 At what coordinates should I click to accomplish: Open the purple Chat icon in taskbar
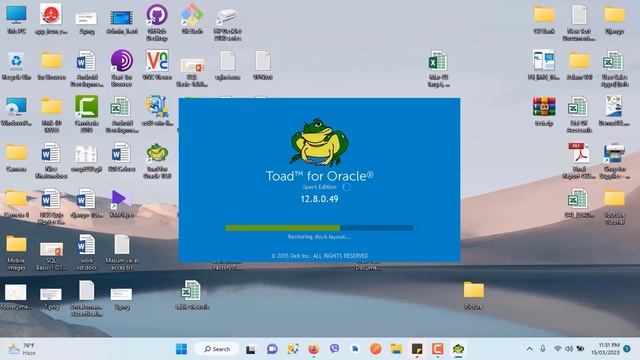pyautogui.click(x=272, y=349)
